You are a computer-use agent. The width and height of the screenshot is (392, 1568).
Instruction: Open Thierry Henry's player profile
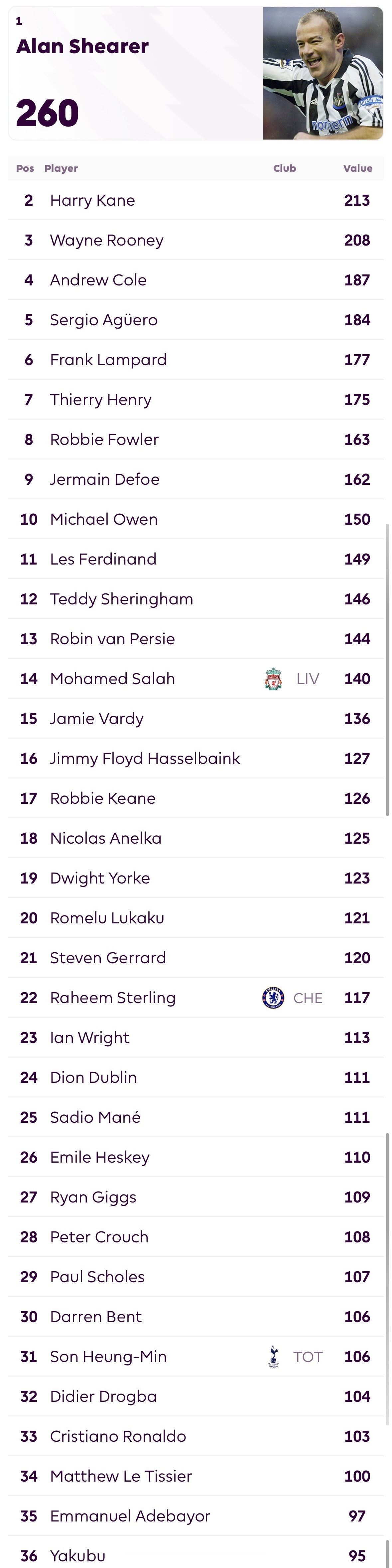100,400
